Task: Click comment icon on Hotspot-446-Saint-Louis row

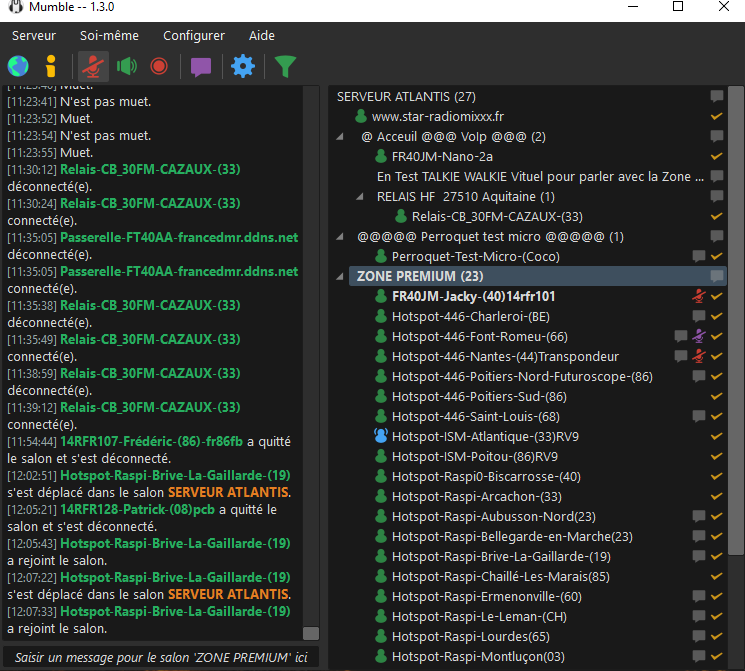Action: click(x=698, y=416)
